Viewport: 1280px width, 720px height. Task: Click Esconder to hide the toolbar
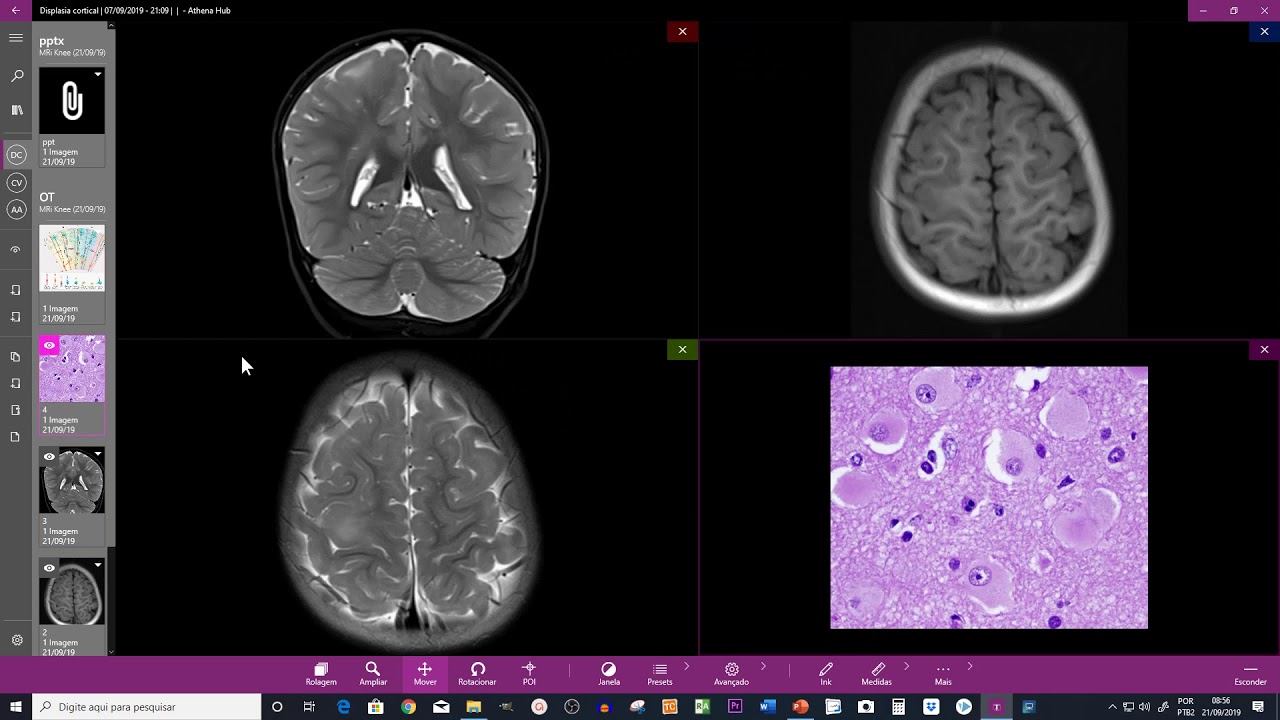(x=1250, y=674)
